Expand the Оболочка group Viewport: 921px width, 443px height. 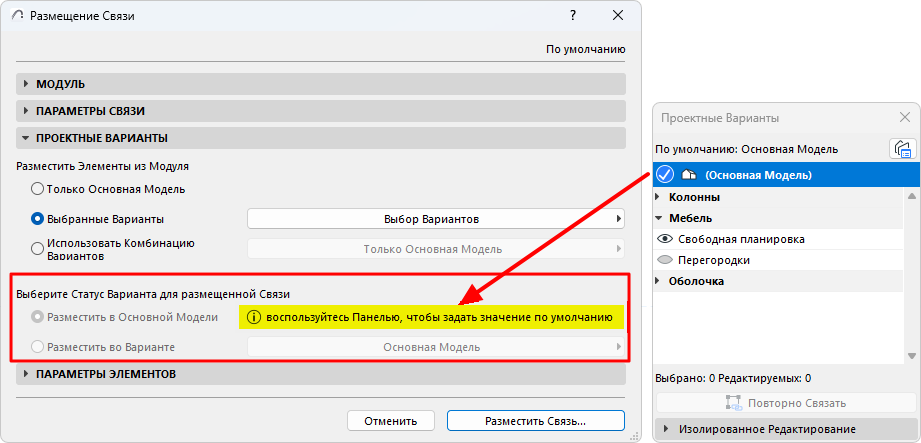658,281
